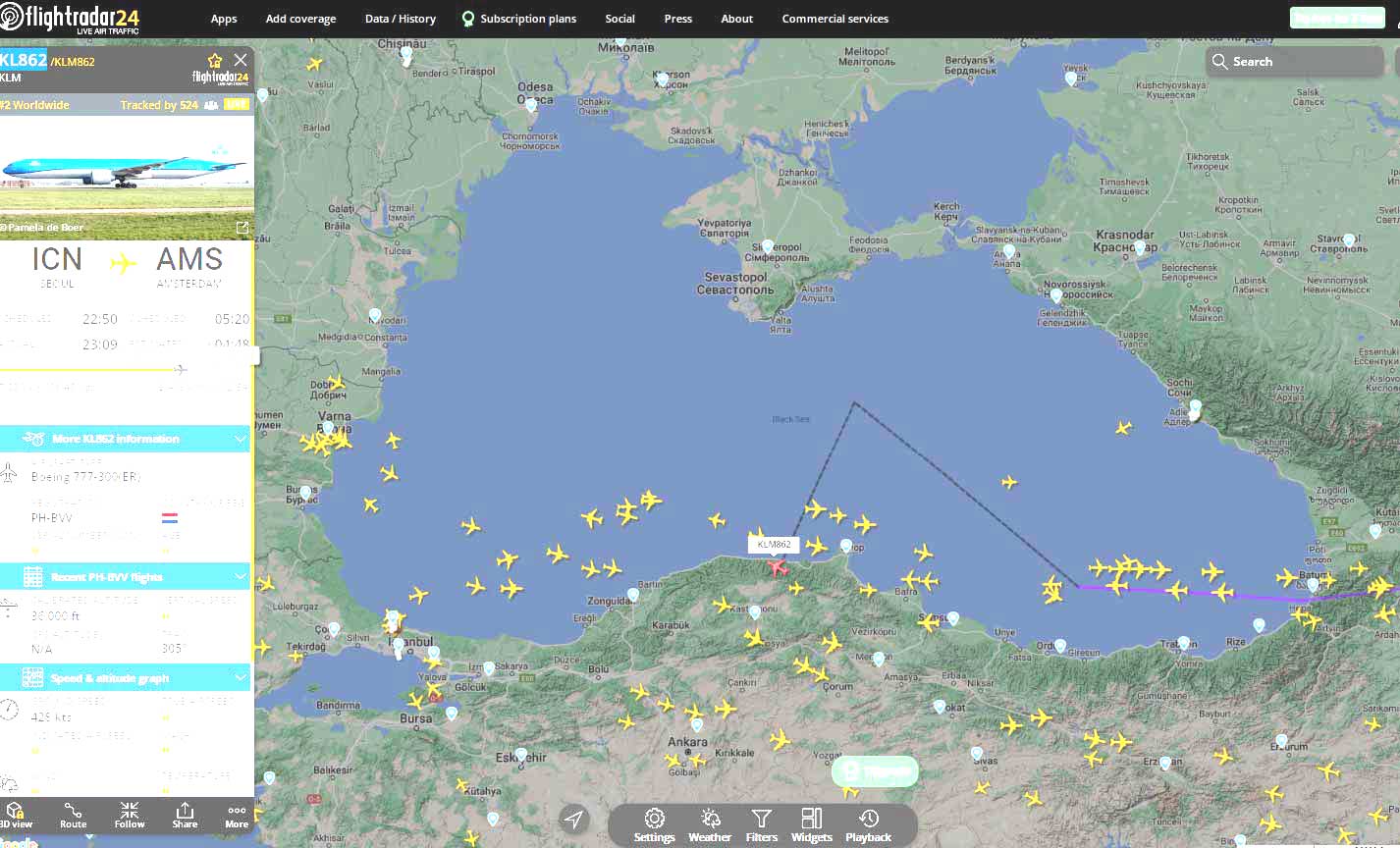Click the Novorossiysk airport marker
Viewport: 1400px width, 848px height.
(1055, 294)
